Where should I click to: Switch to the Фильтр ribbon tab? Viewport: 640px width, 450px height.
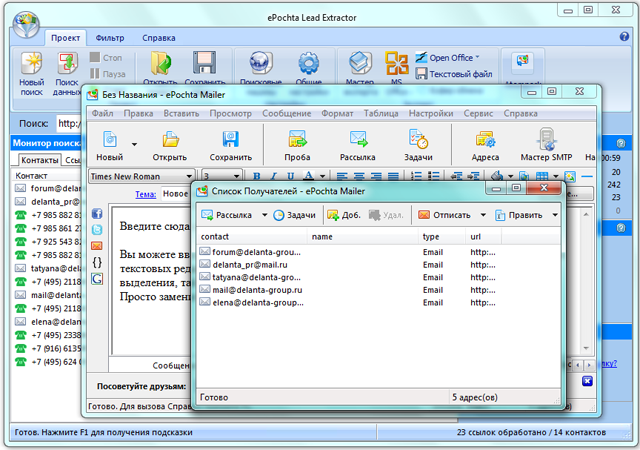(110, 38)
